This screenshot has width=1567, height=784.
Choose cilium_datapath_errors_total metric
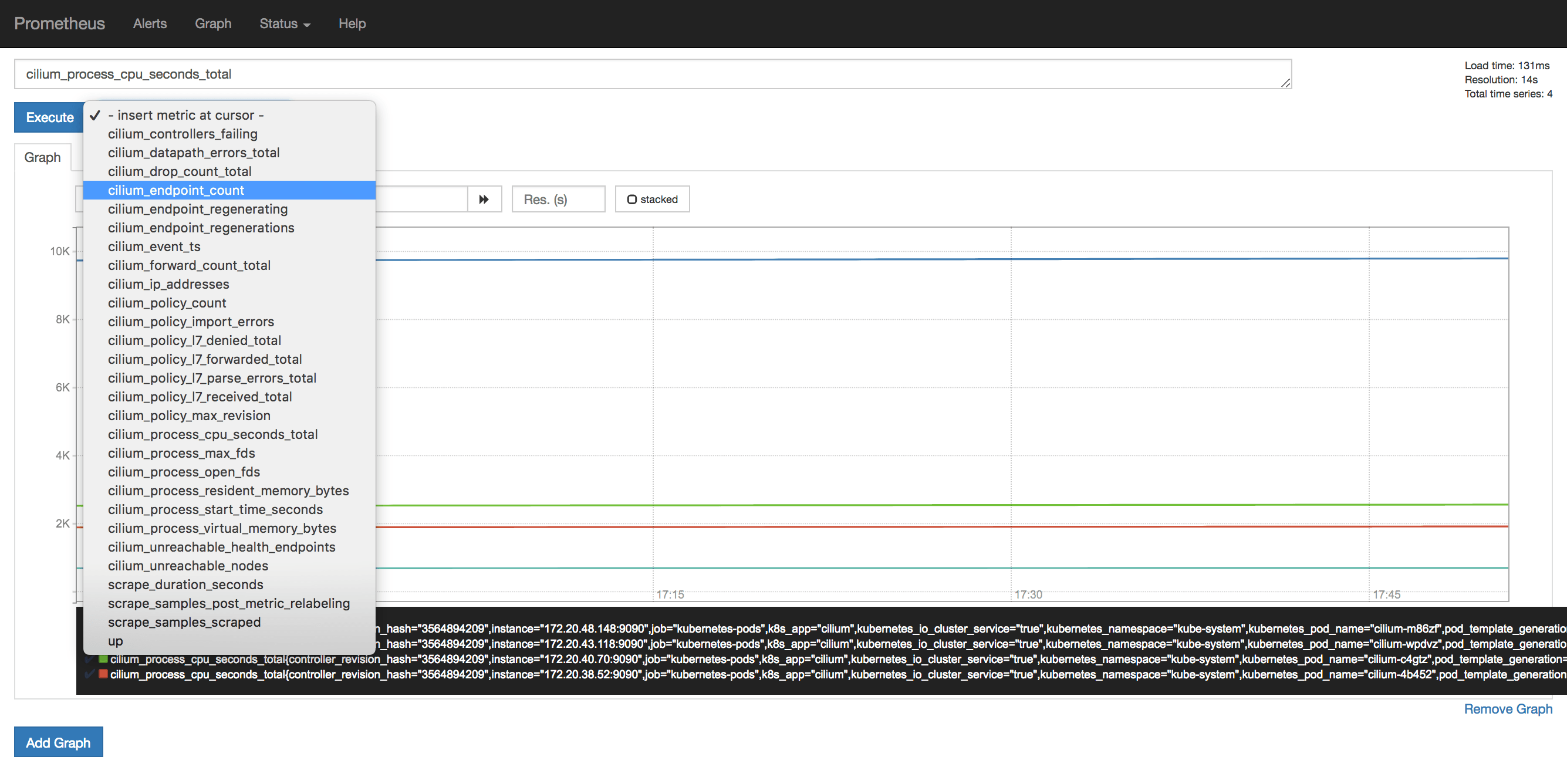(229, 153)
